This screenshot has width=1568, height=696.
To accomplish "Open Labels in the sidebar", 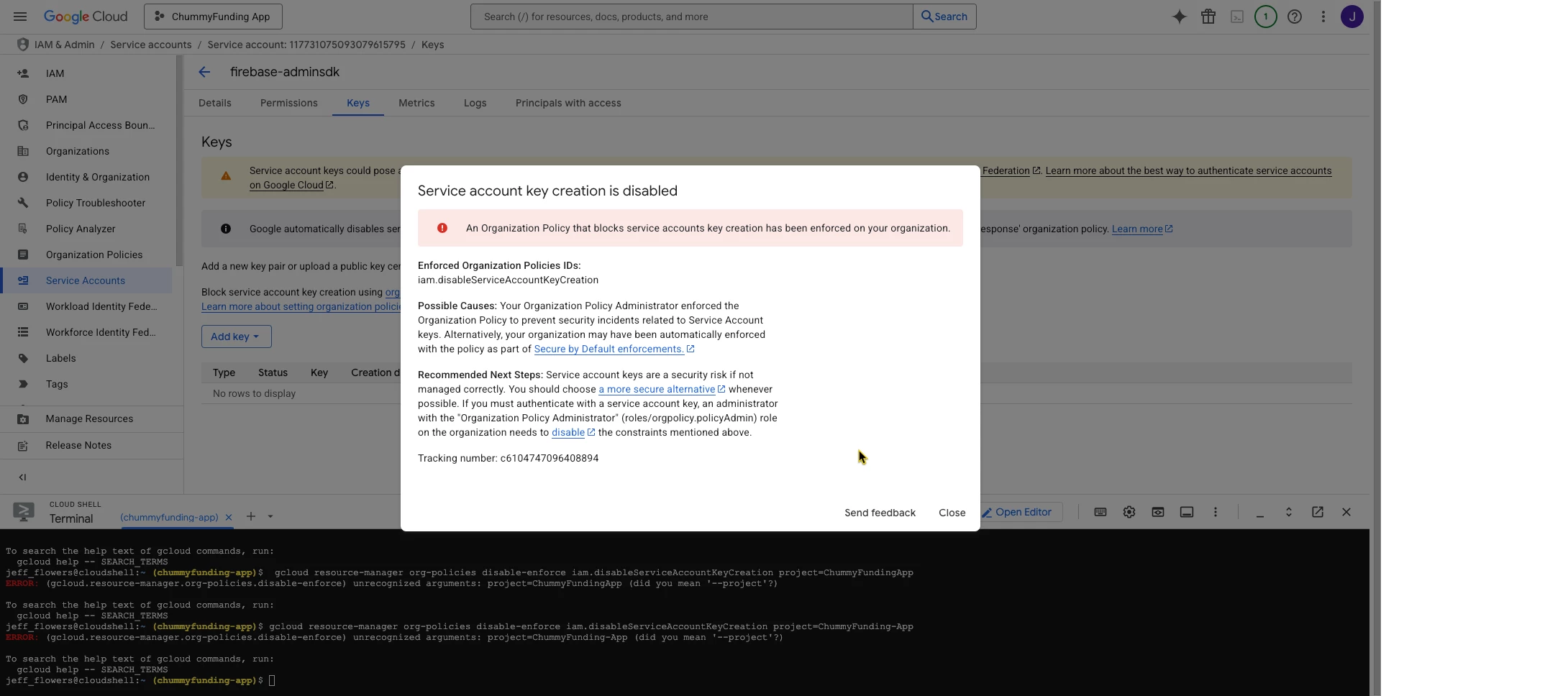I will coord(86,358).
